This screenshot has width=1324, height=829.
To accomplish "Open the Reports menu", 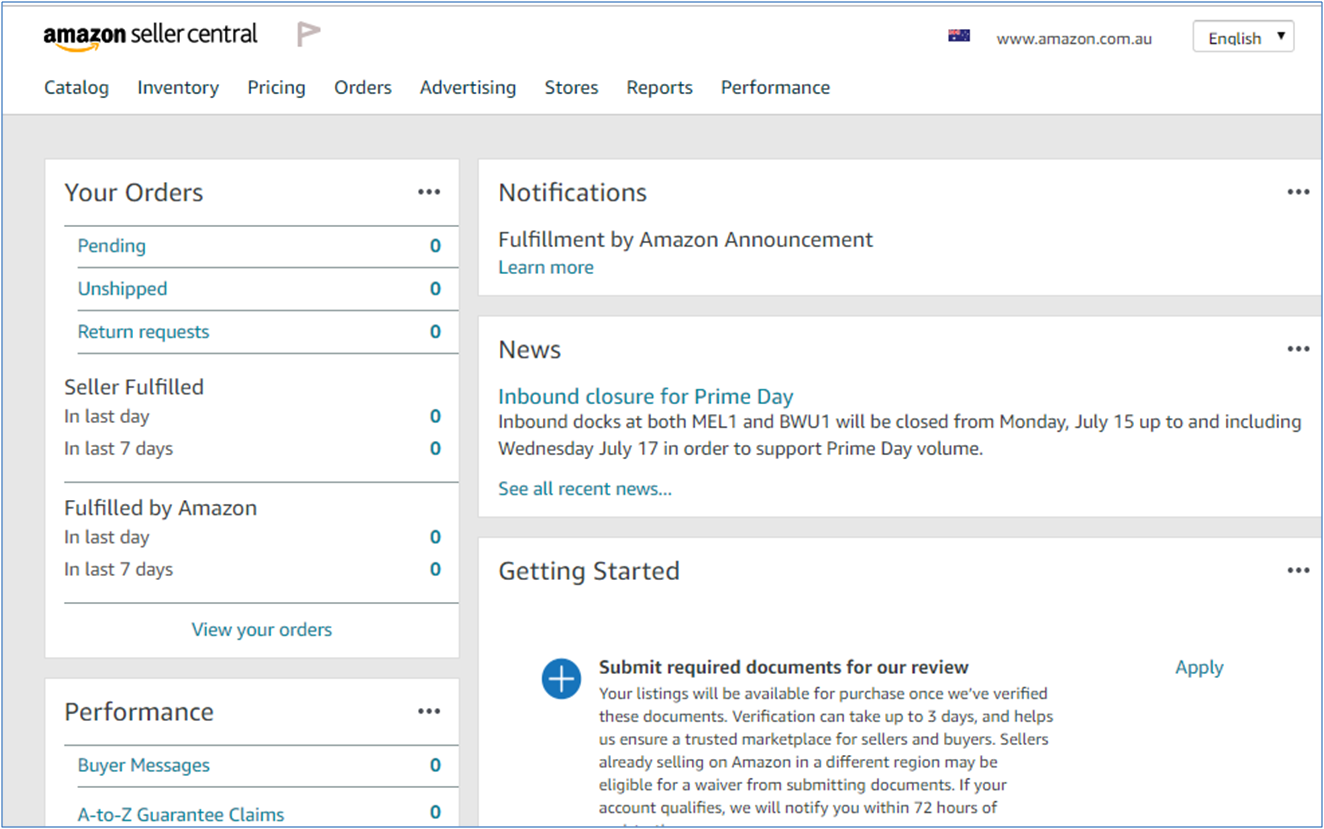I will [659, 88].
